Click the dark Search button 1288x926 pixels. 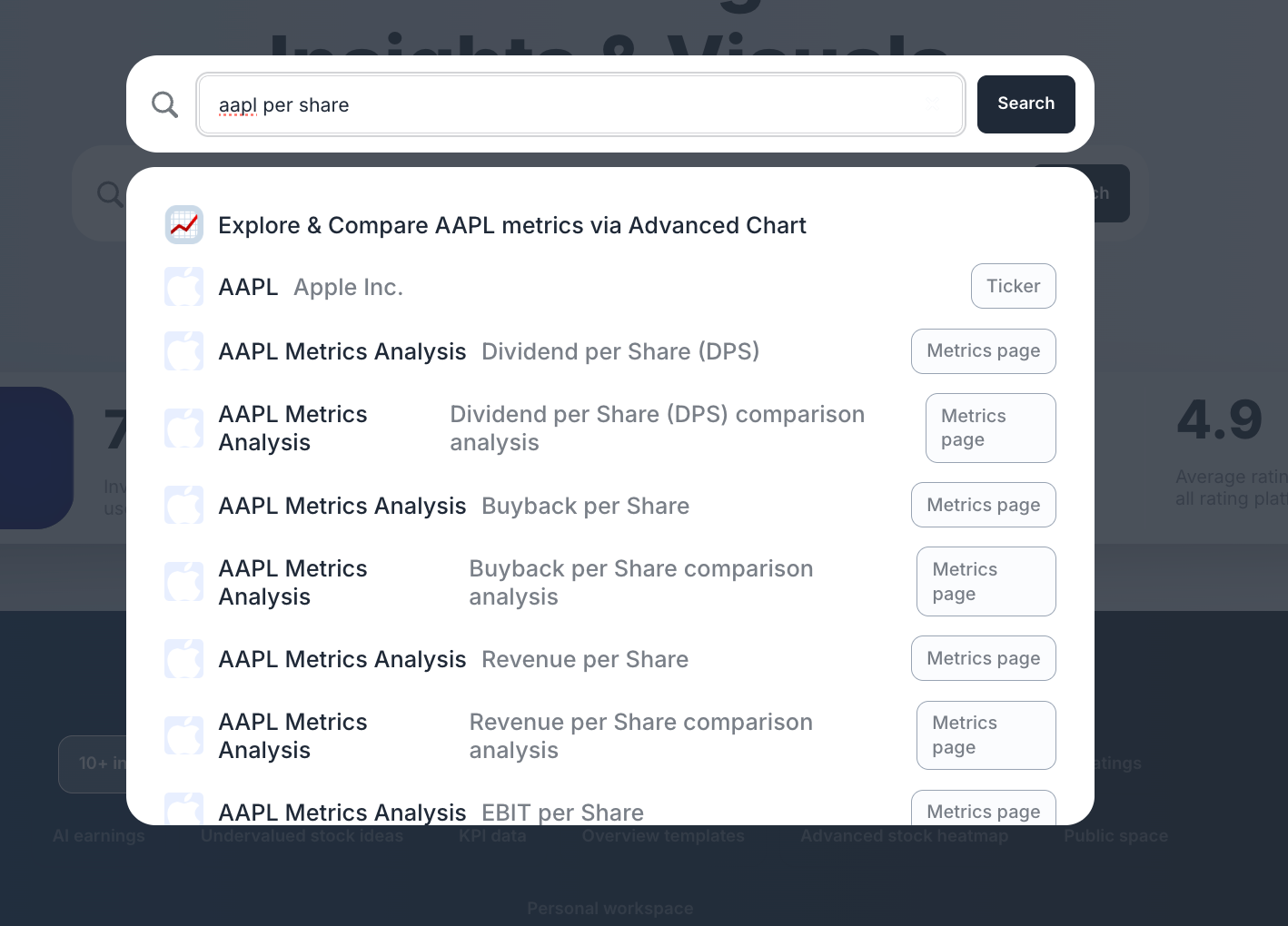pyautogui.click(x=1026, y=104)
